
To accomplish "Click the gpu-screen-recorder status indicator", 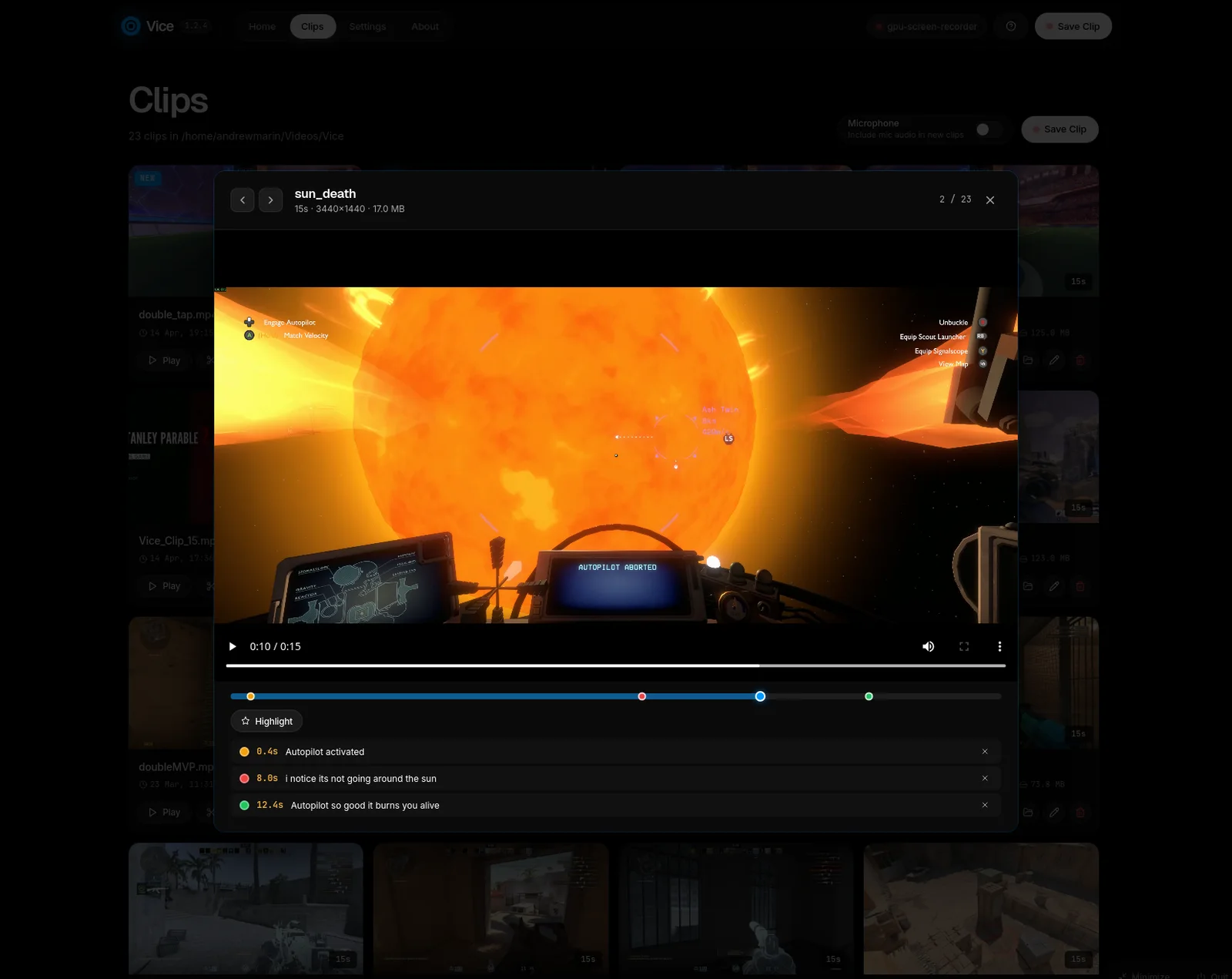I will [926, 26].
